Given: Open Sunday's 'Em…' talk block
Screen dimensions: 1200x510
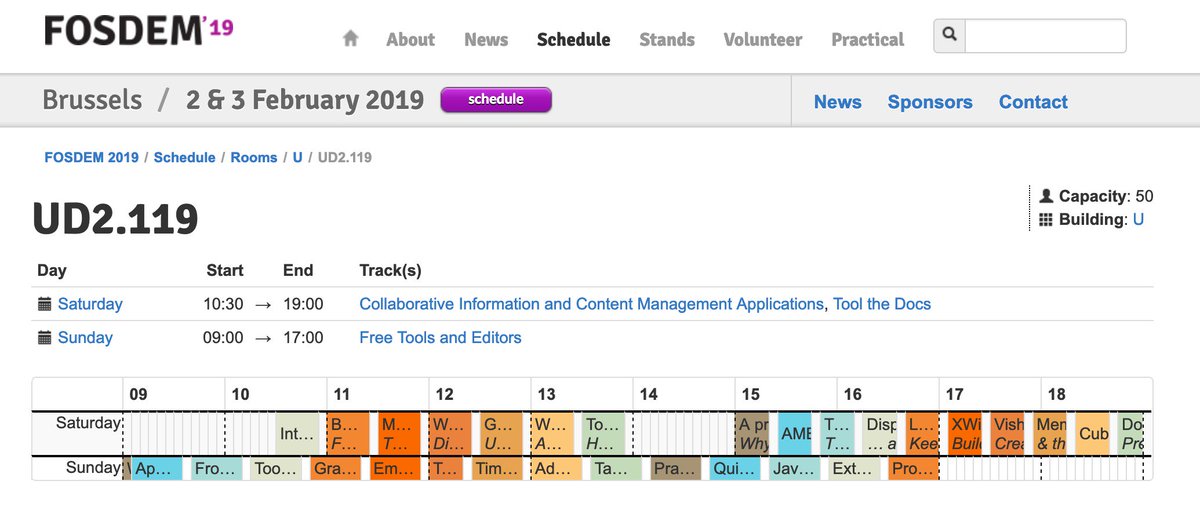Looking at the screenshot, I should 394,468.
